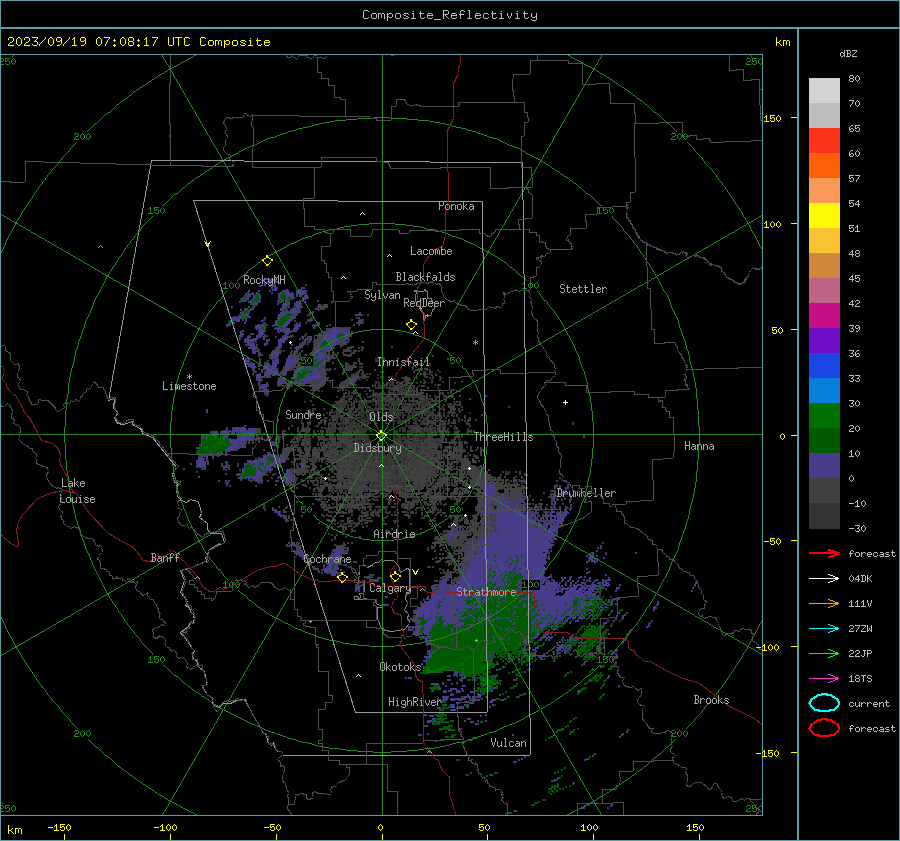Click the yellow diamond marker below Cochrane
This screenshot has height=841, width=900.
342,577
